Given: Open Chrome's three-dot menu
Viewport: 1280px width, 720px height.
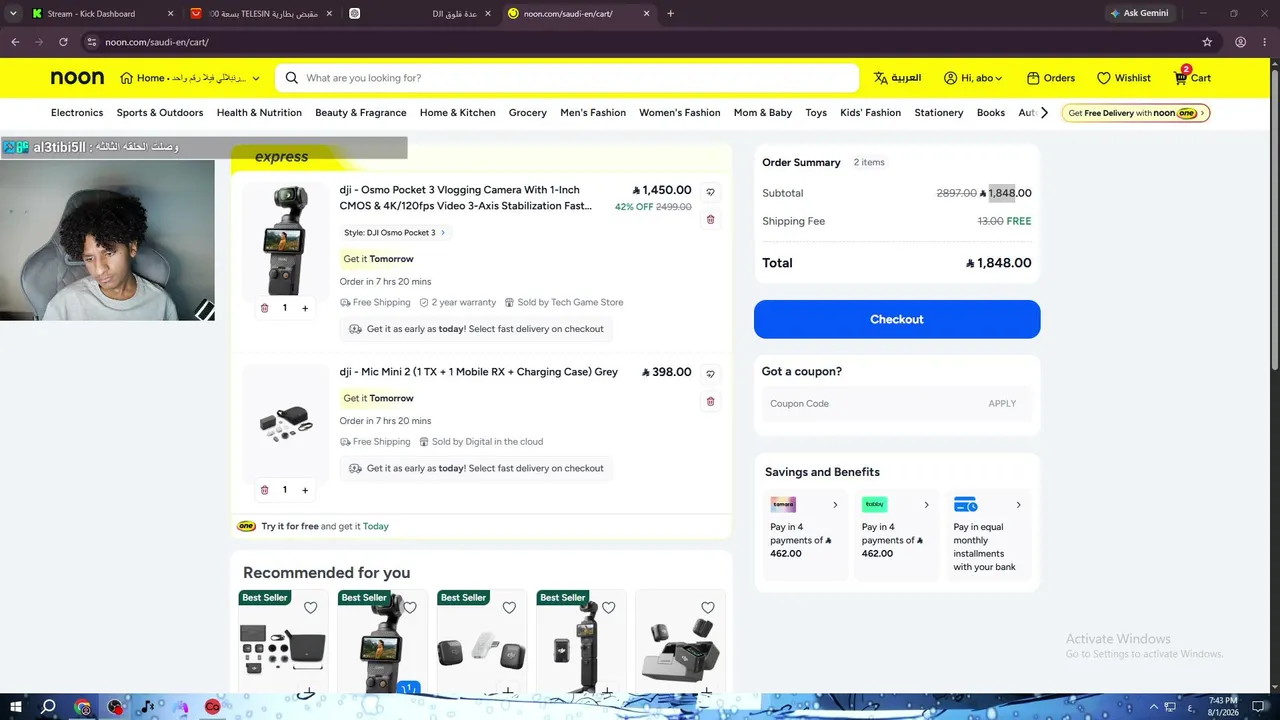Looking at the screenshot, I should tap(1265, 42).
